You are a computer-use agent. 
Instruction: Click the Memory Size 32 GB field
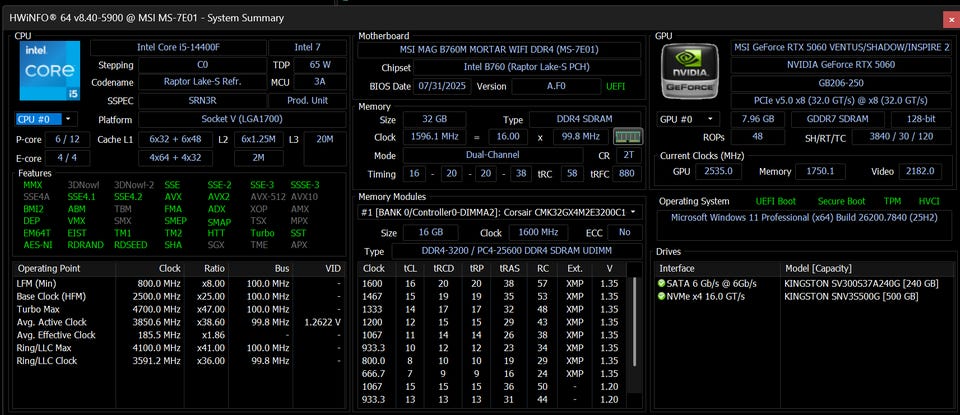pos(435,119)
